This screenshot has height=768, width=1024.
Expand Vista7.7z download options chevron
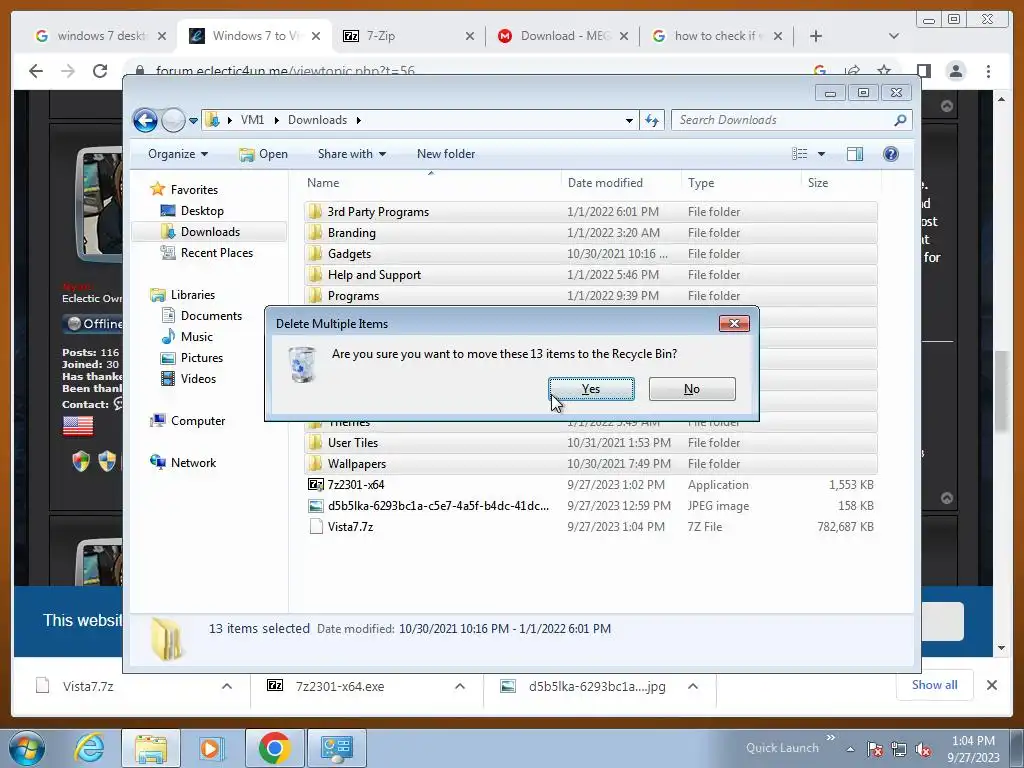[x=227, y=686]
